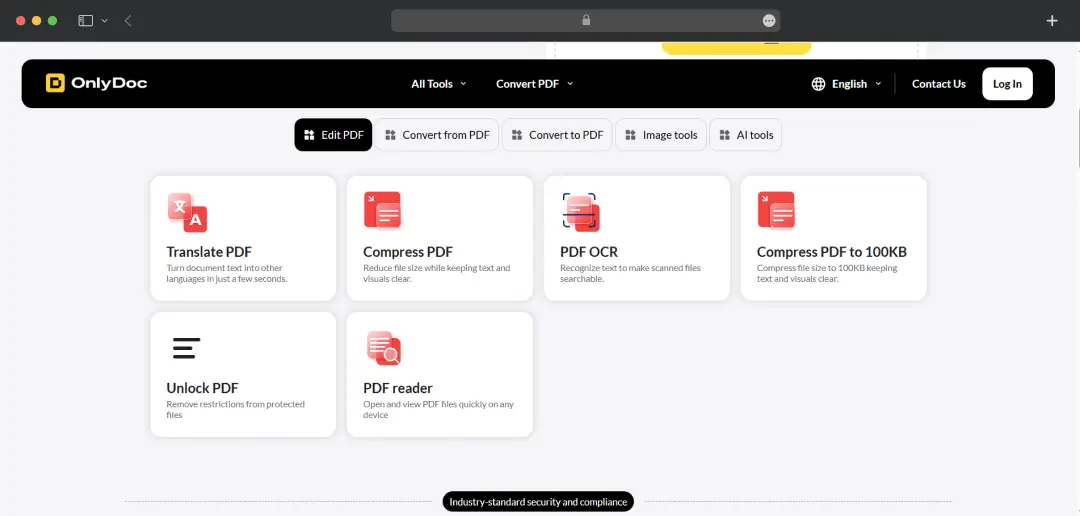1080x516 pixels.
Task: Open a new tab with the plus icon
Action: tap(1052, 21)
